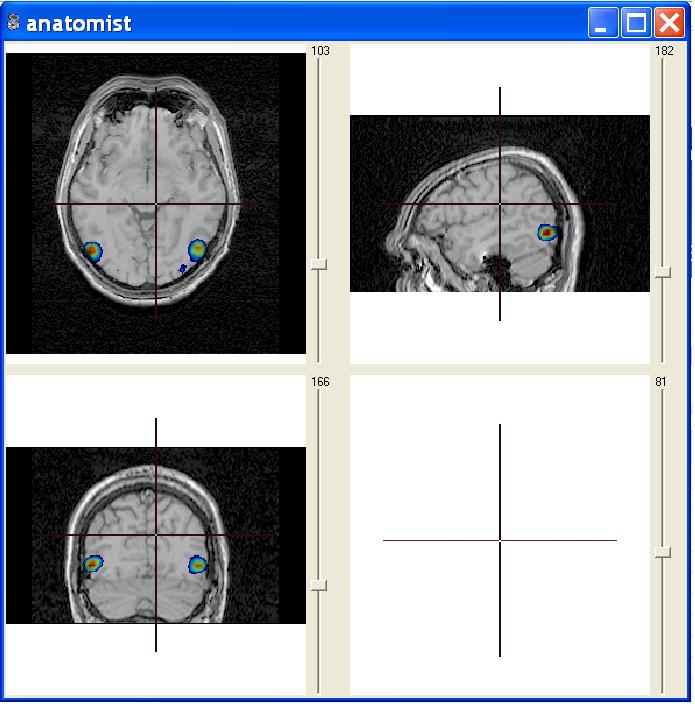Screen dimensions: 695x704
Task: Click the crosshair center in axial view
Action: coord(156,204)
